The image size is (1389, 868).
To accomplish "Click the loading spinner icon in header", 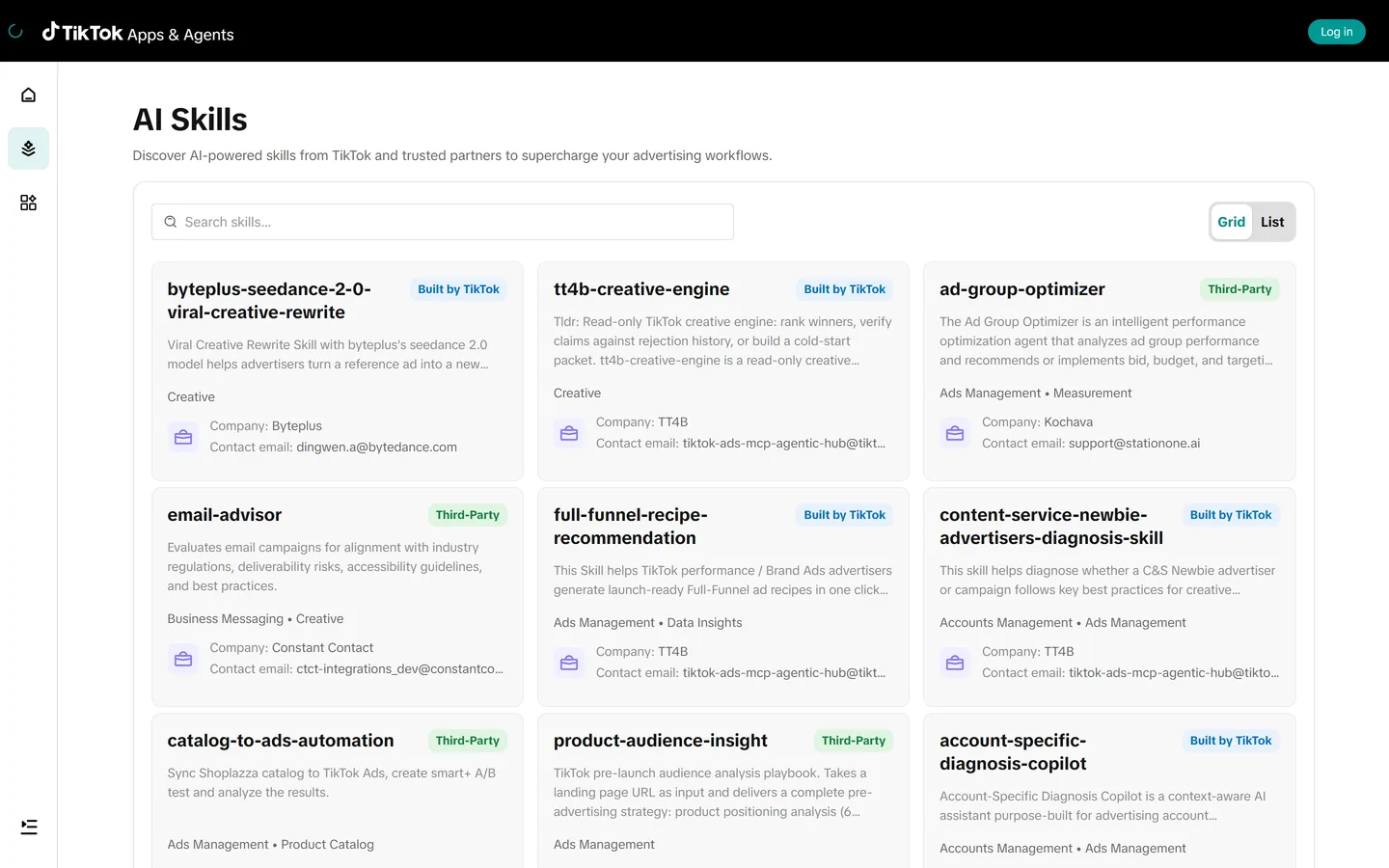I will 15,31.
